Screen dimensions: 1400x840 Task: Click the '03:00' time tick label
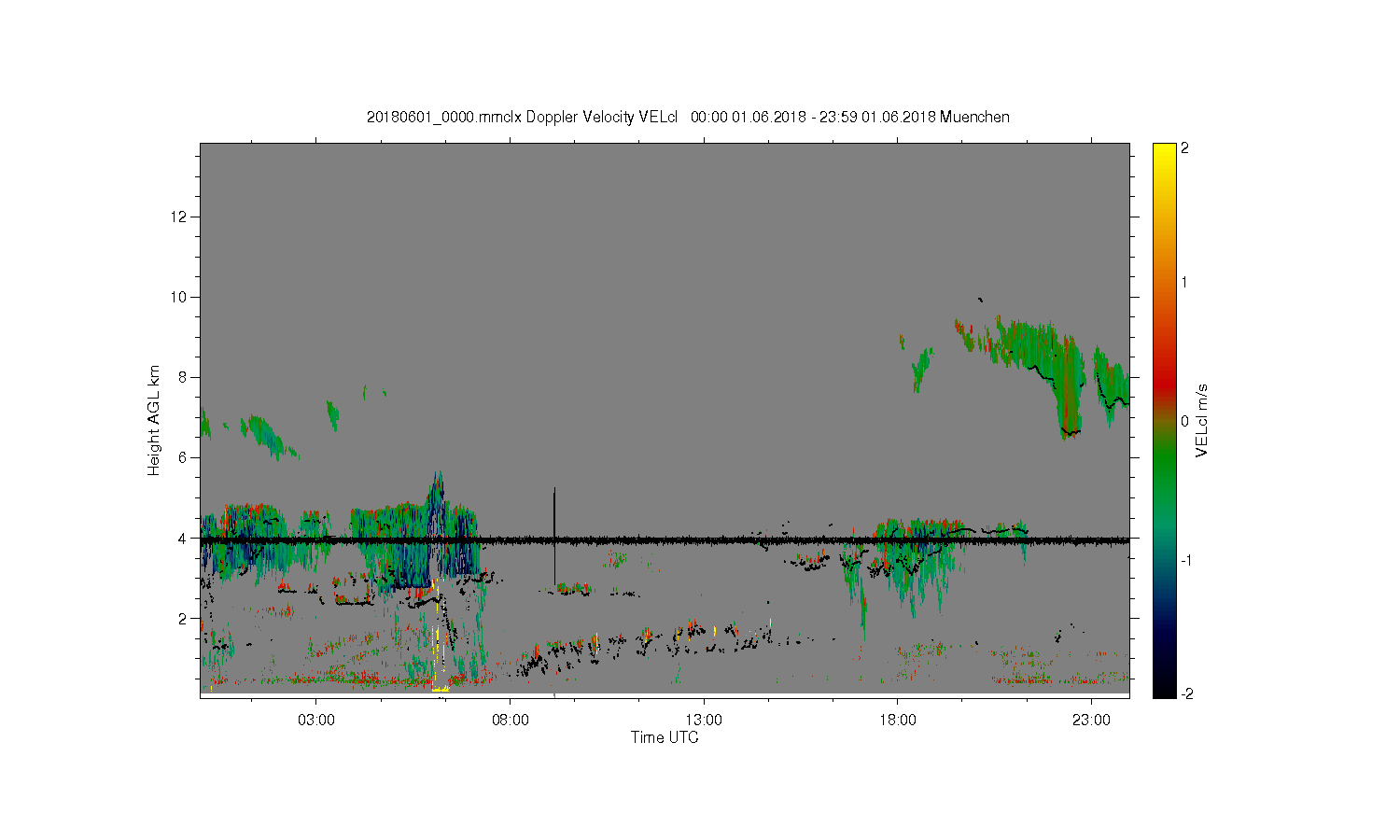tap(316, 721)
